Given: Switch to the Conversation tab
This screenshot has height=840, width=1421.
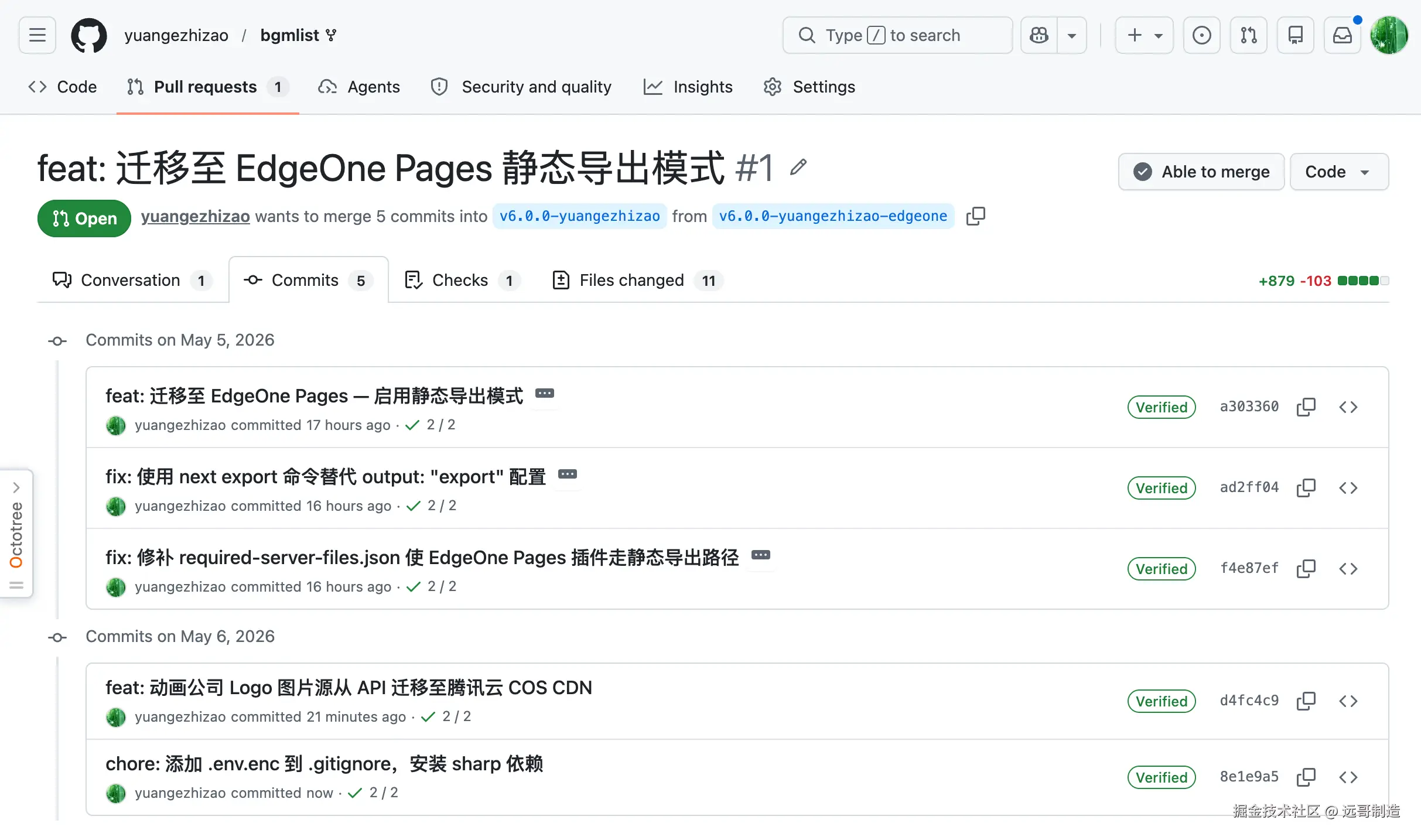Looking at the screenshot, I should click(x=132, y=281).
